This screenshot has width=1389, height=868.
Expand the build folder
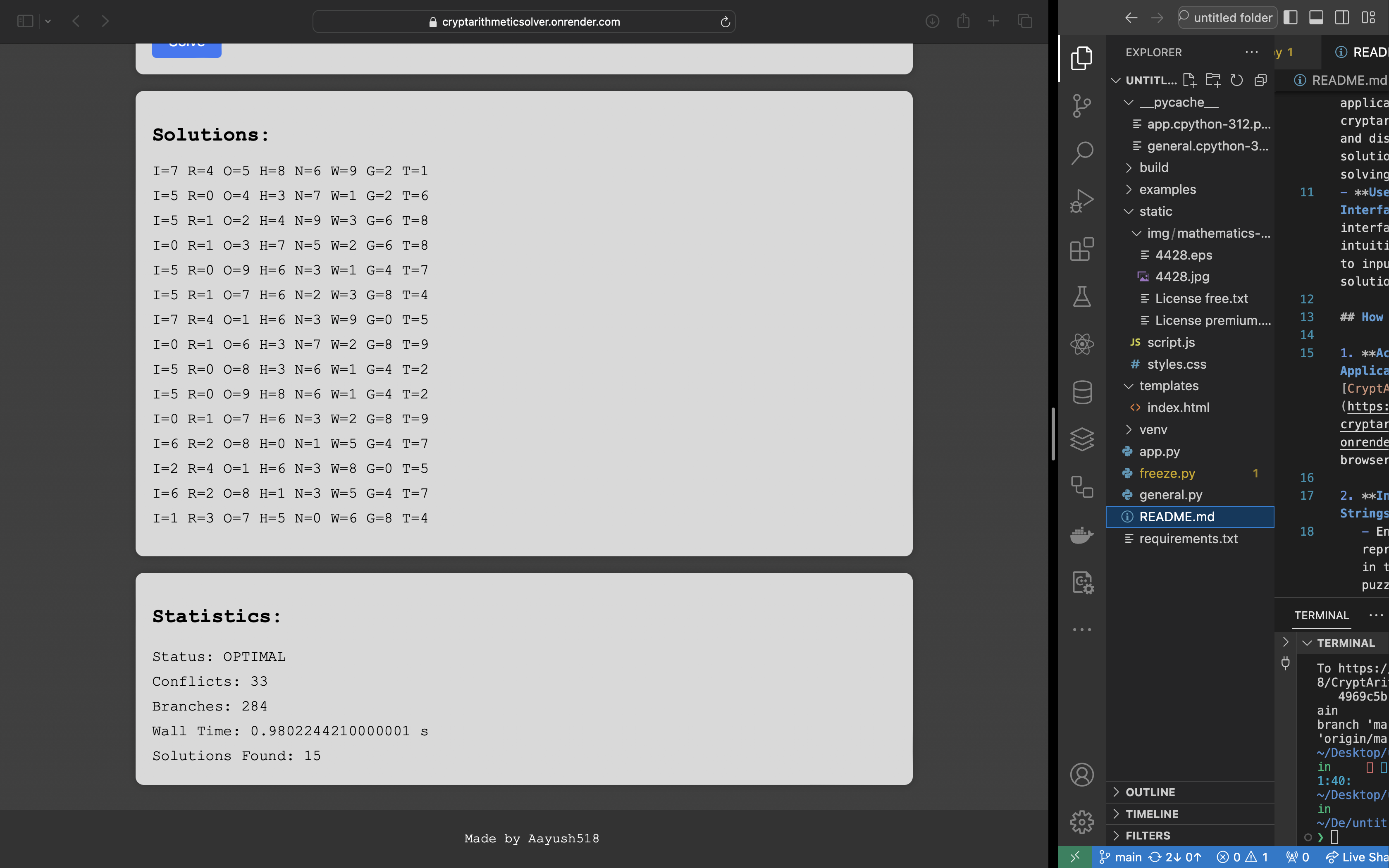coord(1154,168)
